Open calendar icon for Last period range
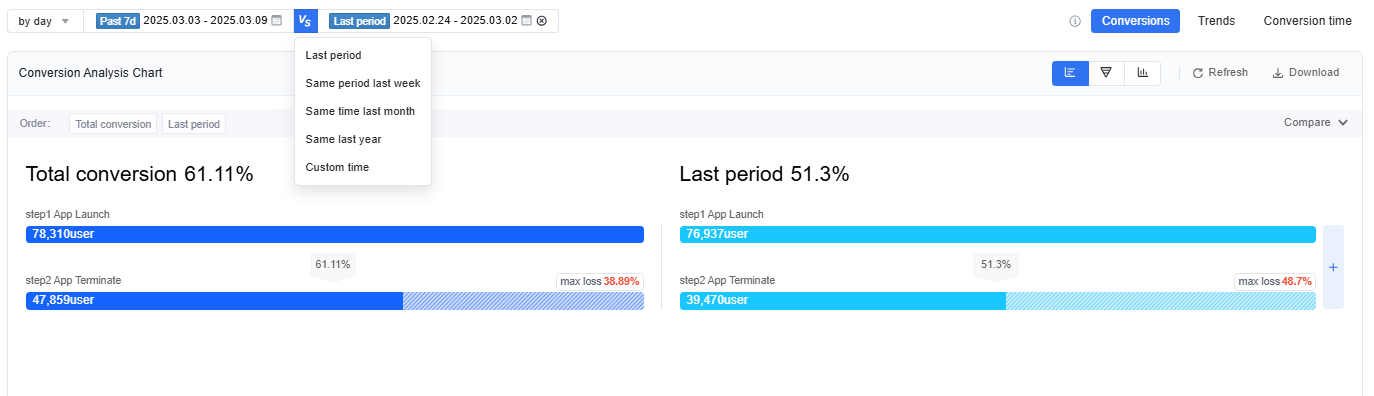 coord(526,21)
